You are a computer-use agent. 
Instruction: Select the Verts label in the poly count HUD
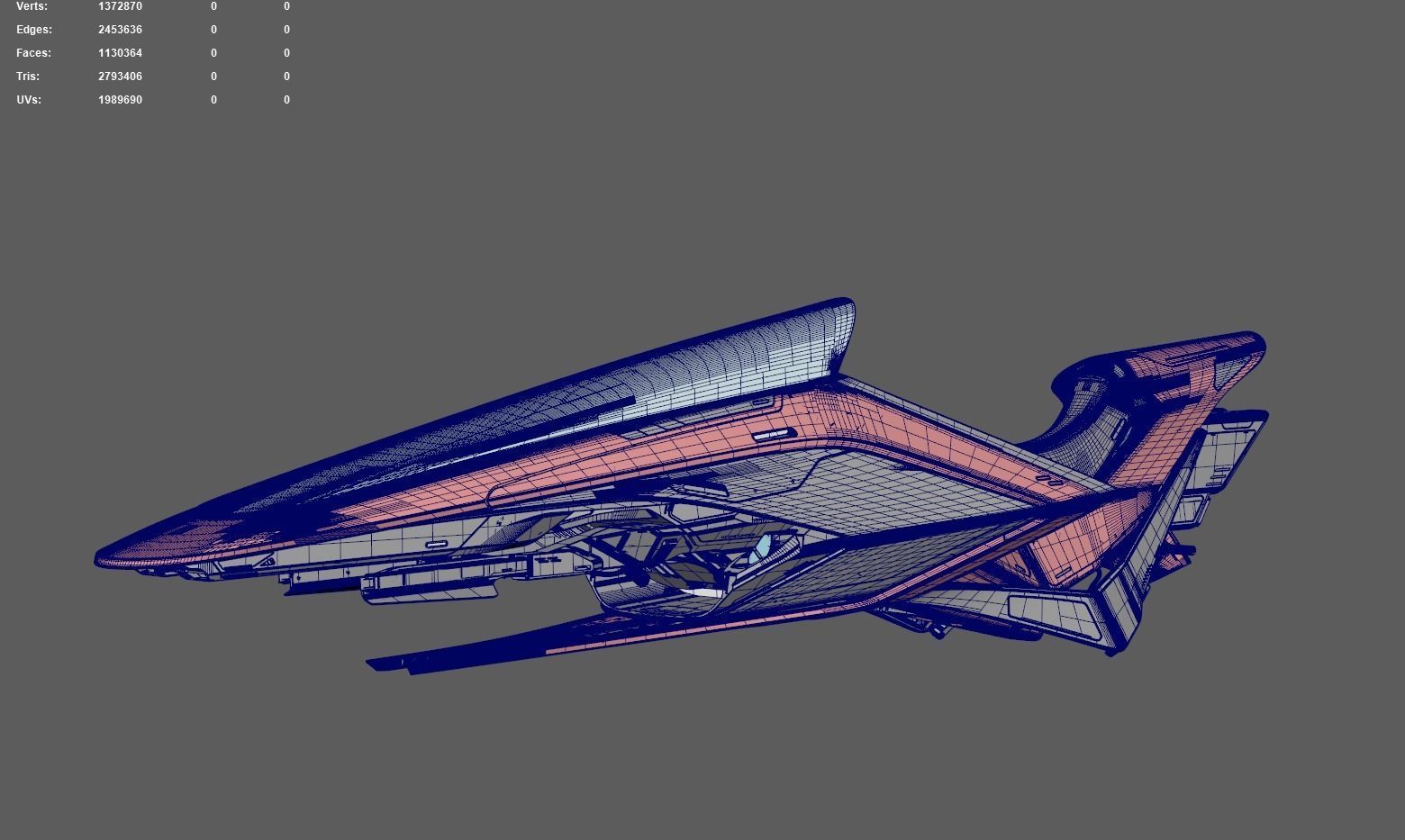32,6
